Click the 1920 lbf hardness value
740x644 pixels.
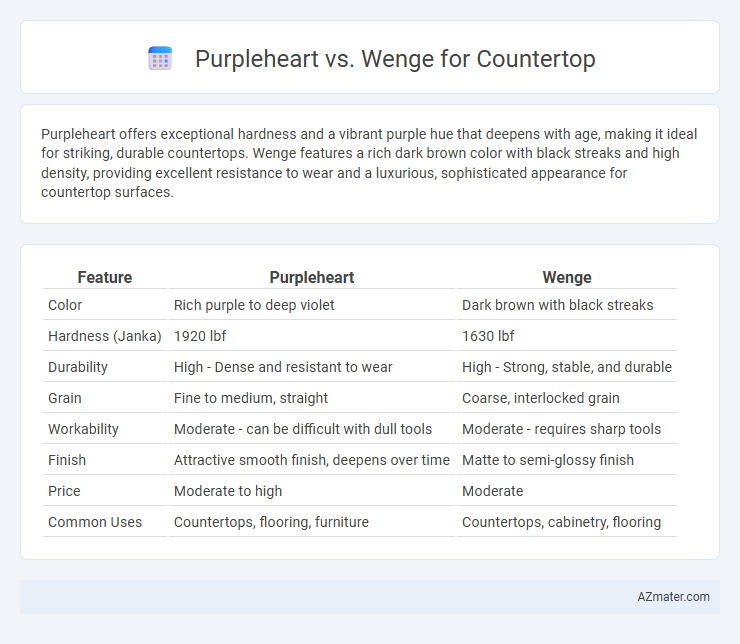tap(200, 336)
